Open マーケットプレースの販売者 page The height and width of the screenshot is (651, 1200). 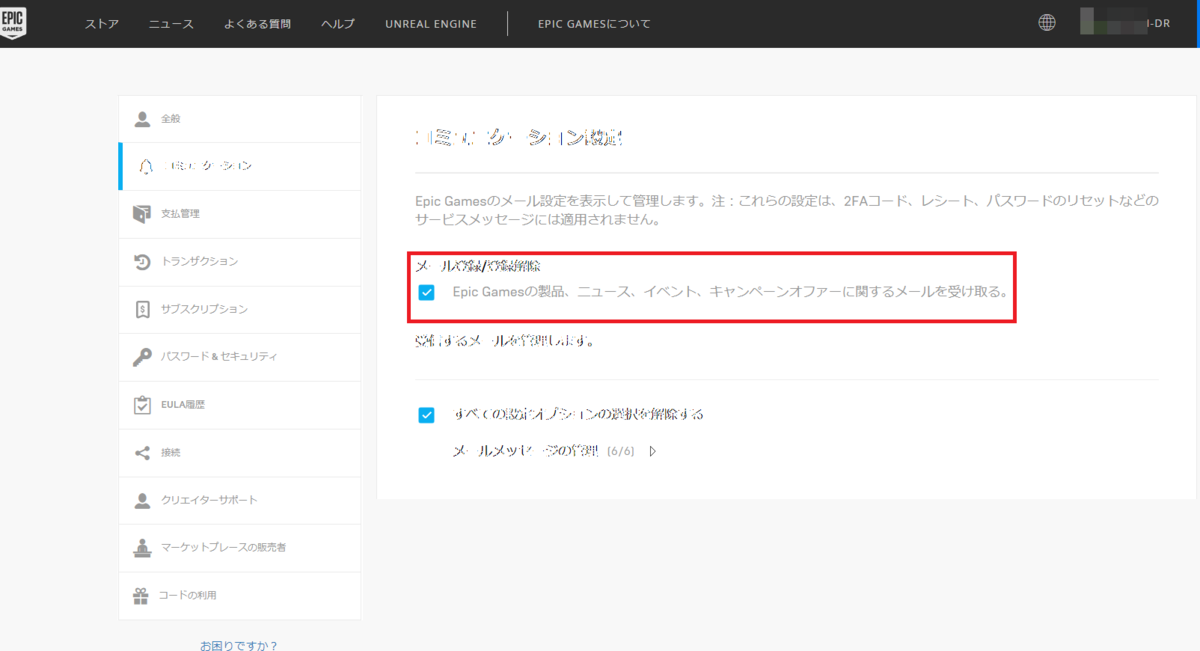tap(240, 548)
